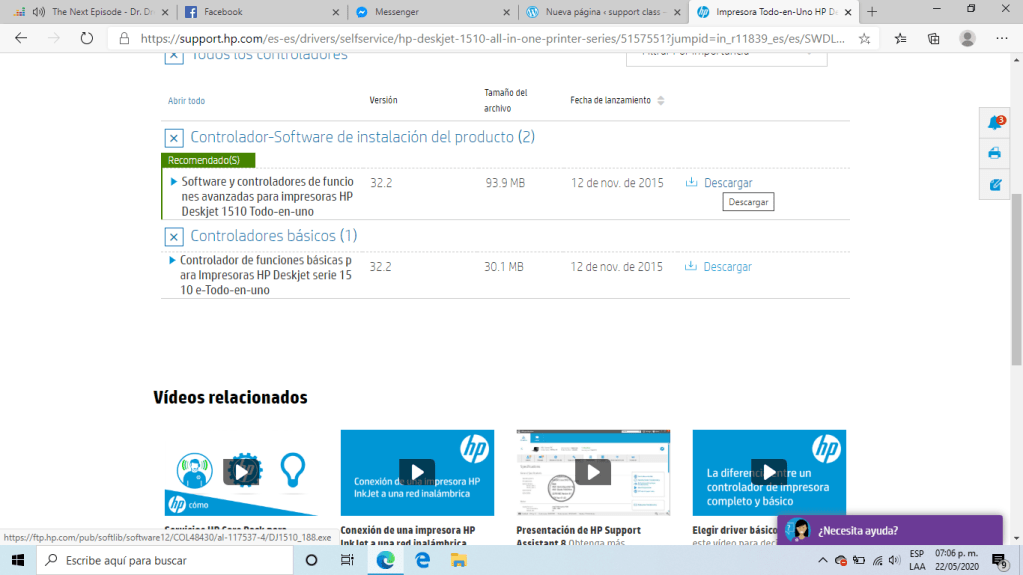1023x575 pixels.
Task: Open the user profile avatar icon
Action: coord(968,39)
